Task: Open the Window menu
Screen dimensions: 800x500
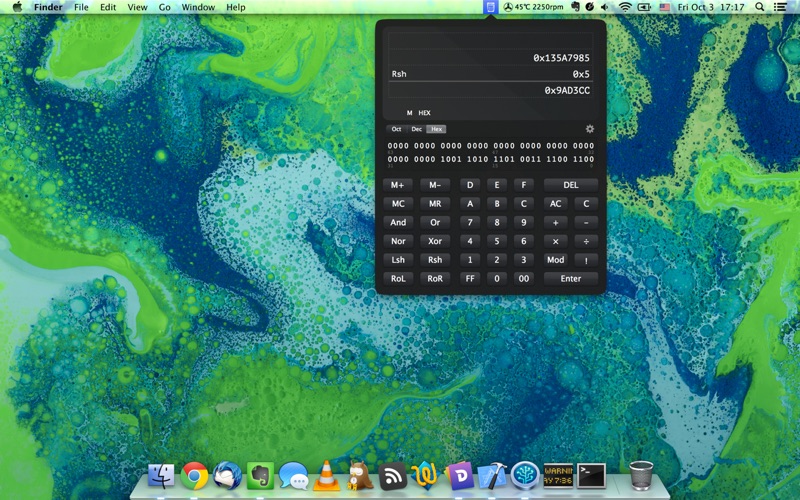Action: pos(198,7)
